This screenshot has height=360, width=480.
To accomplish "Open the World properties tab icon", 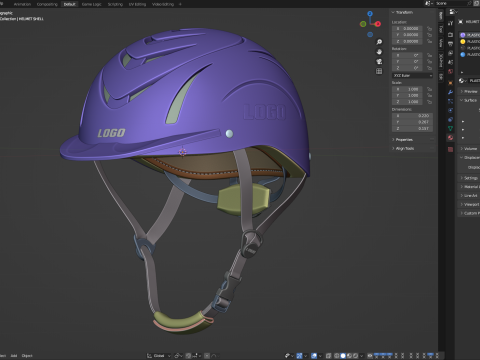I will [450, 71].
